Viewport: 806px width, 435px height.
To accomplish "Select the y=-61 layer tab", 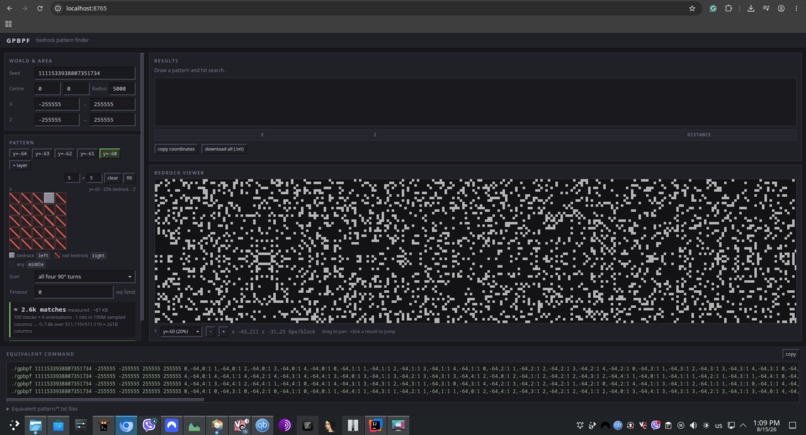I will pyautogui.click(x=87, y=153).
